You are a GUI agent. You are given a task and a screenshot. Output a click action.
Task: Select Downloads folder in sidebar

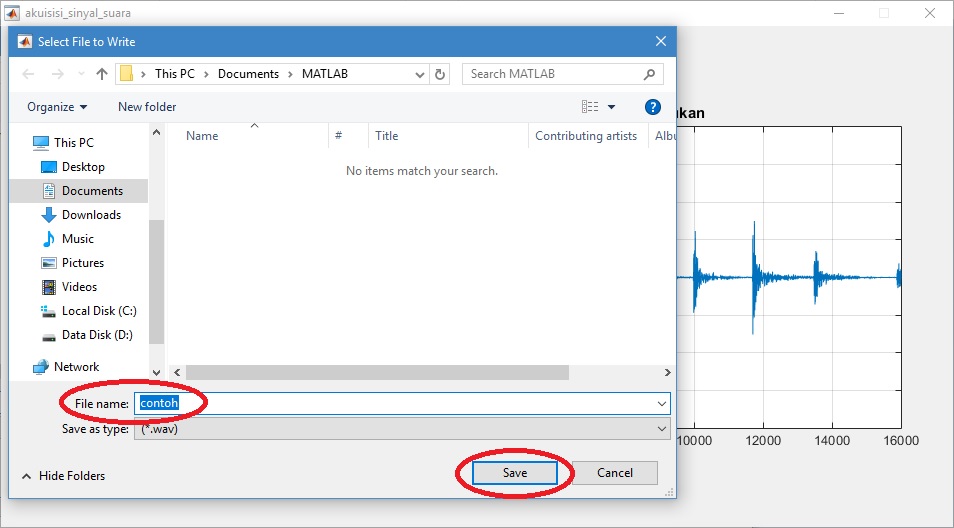[x=90, y=215]
